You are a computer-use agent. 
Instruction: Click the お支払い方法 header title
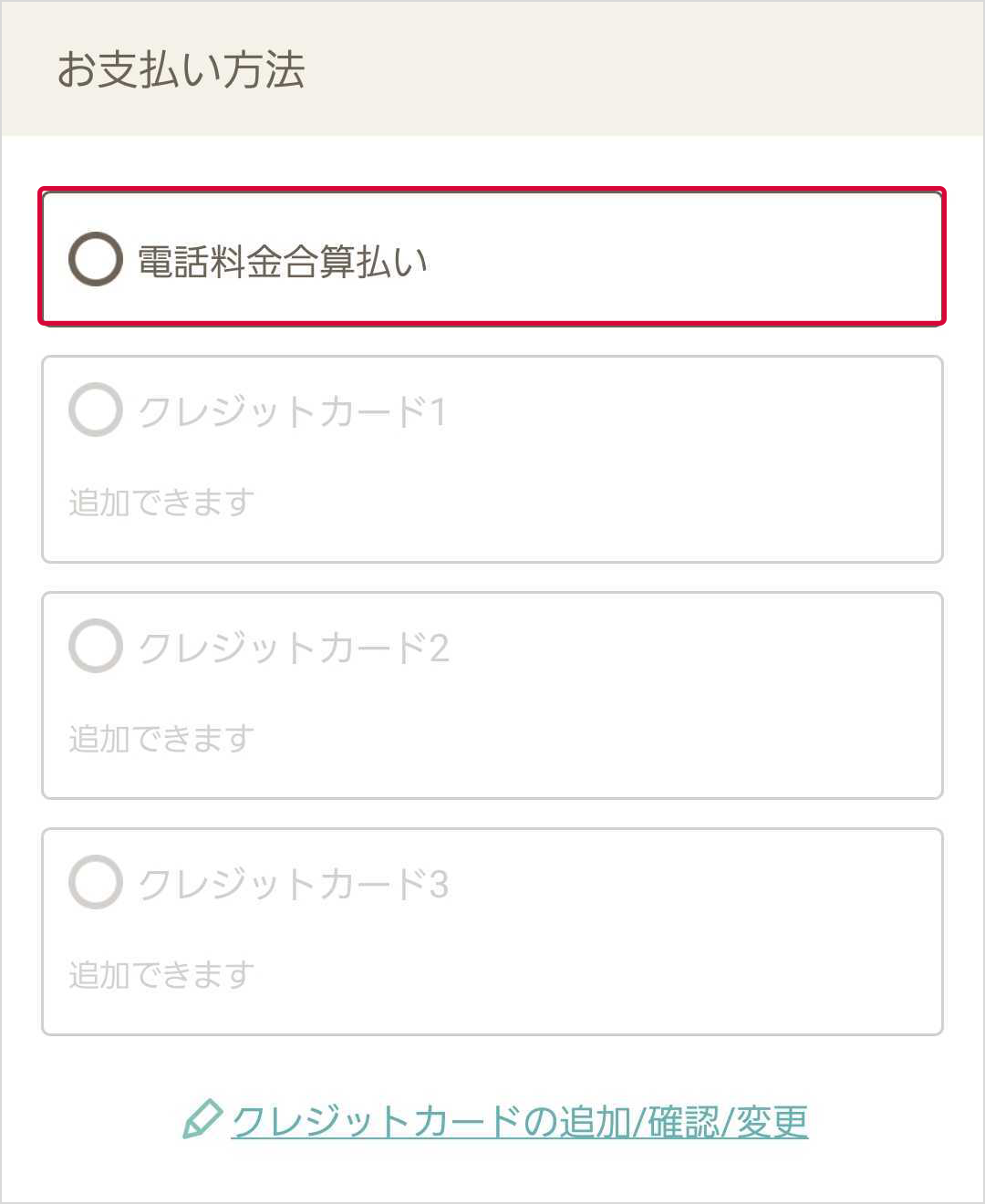coord(181,70)
